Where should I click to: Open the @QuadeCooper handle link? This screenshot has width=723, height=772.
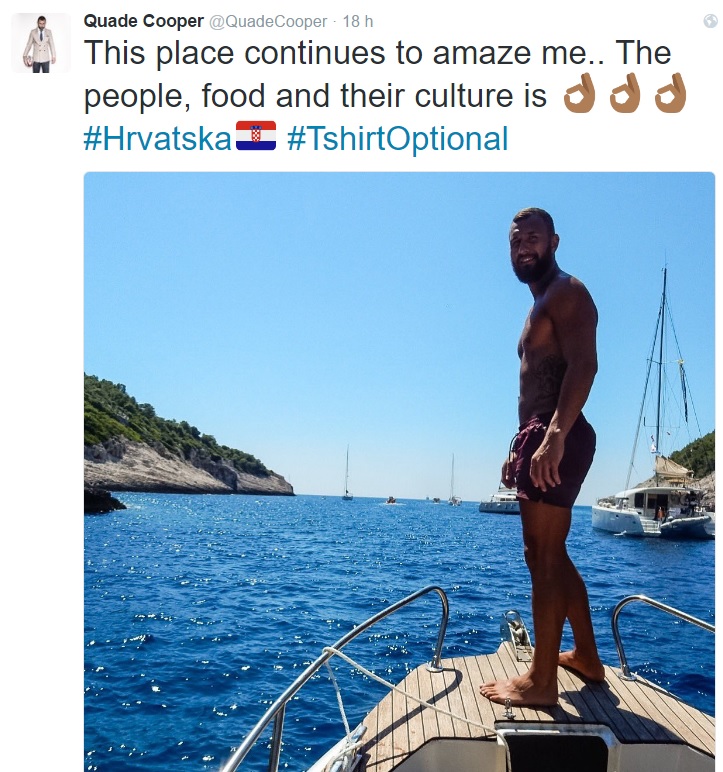268,22
